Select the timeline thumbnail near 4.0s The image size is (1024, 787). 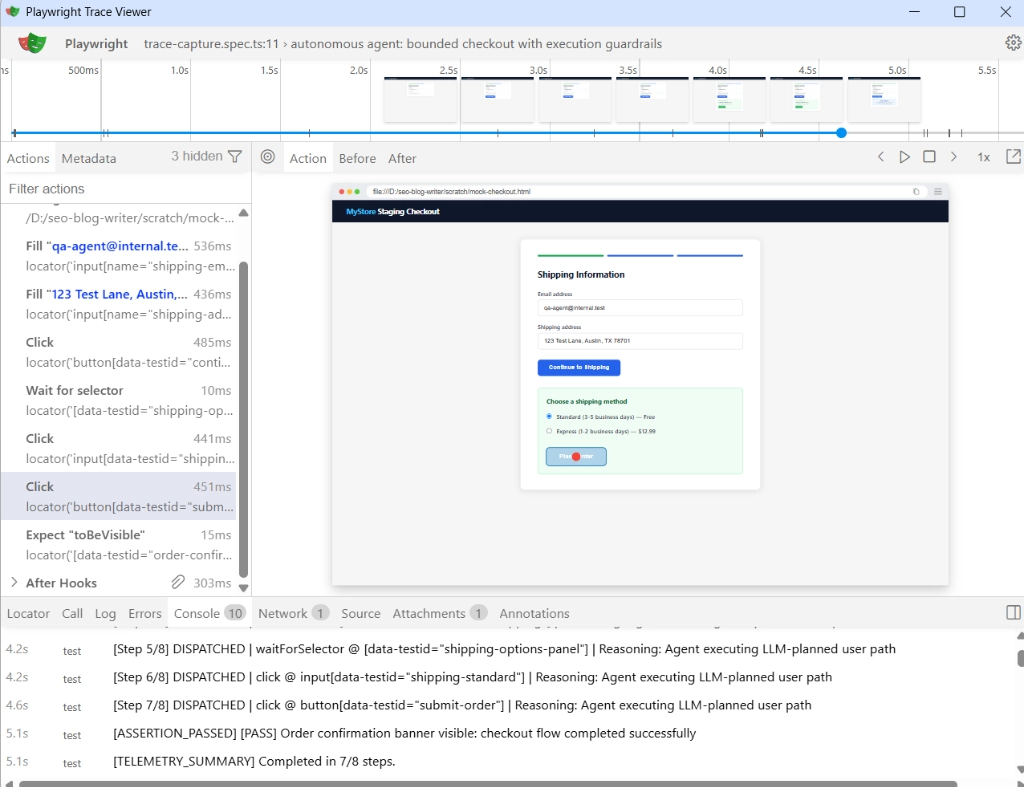(729, 99)
